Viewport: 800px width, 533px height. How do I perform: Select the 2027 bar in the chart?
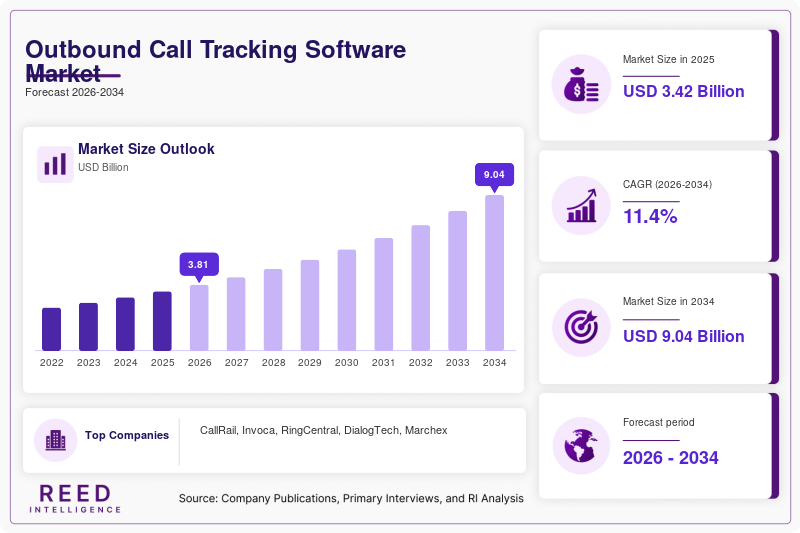coord(236,314)
